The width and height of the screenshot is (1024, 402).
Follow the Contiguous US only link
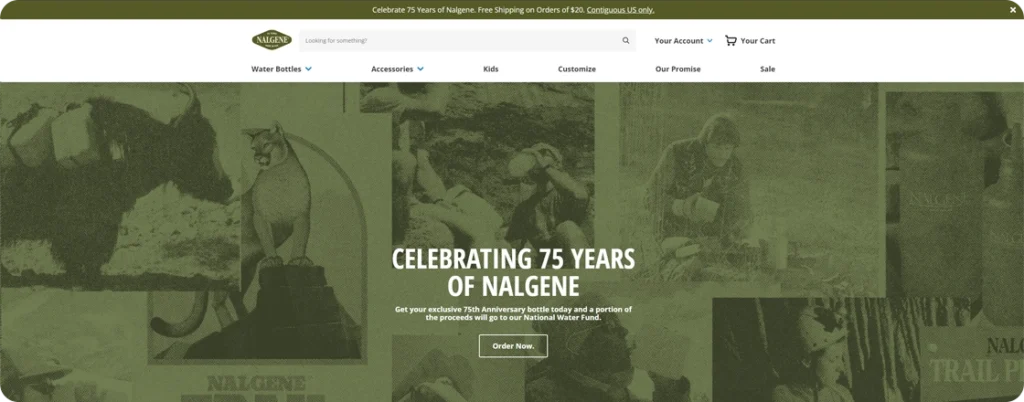tap(620, 10)
